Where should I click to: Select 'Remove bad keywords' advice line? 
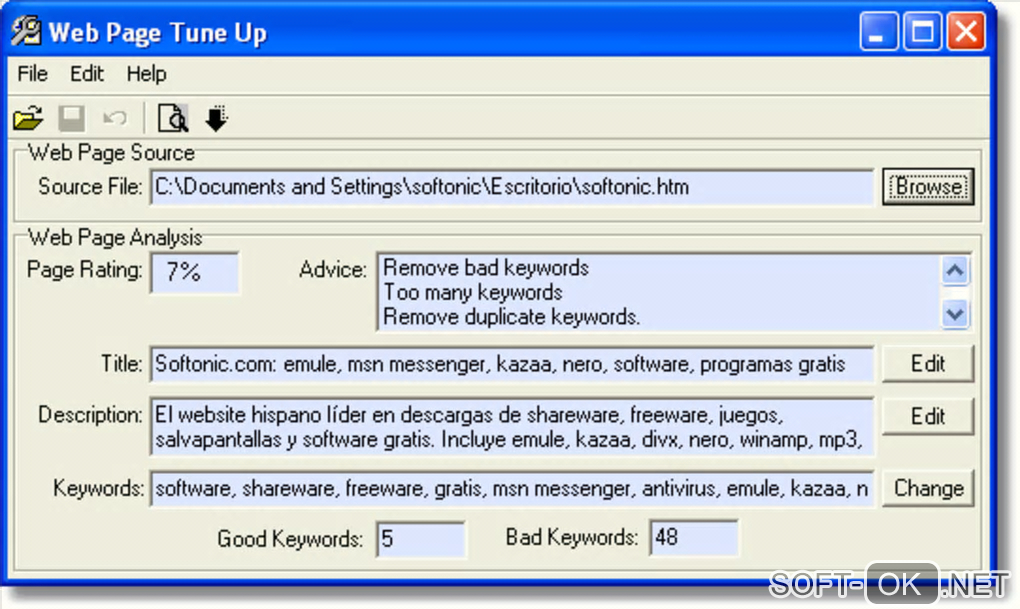[486, 268]
